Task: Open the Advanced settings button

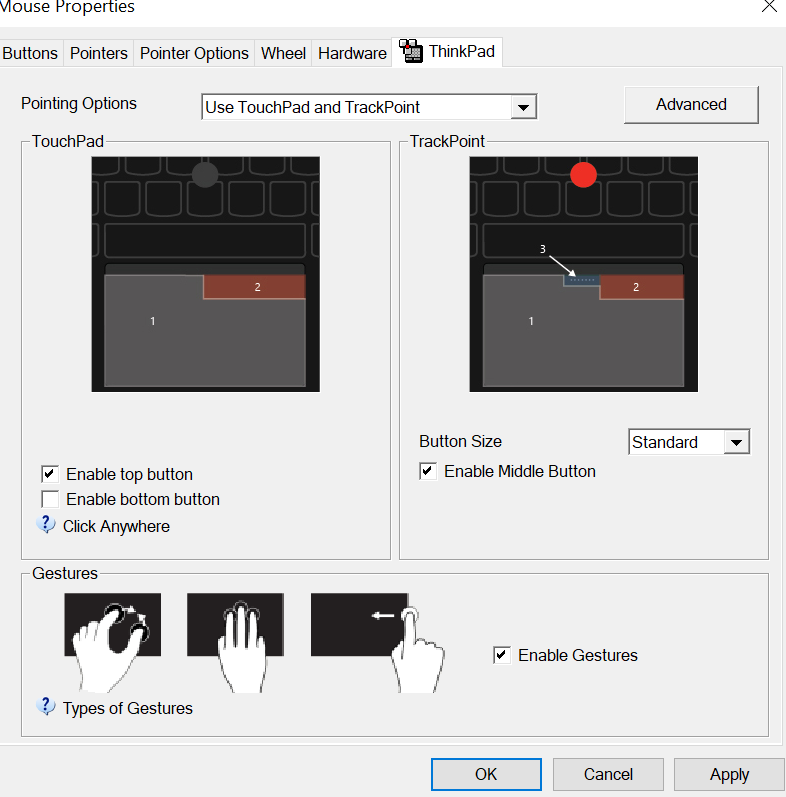Action: [x=691, y=105]
